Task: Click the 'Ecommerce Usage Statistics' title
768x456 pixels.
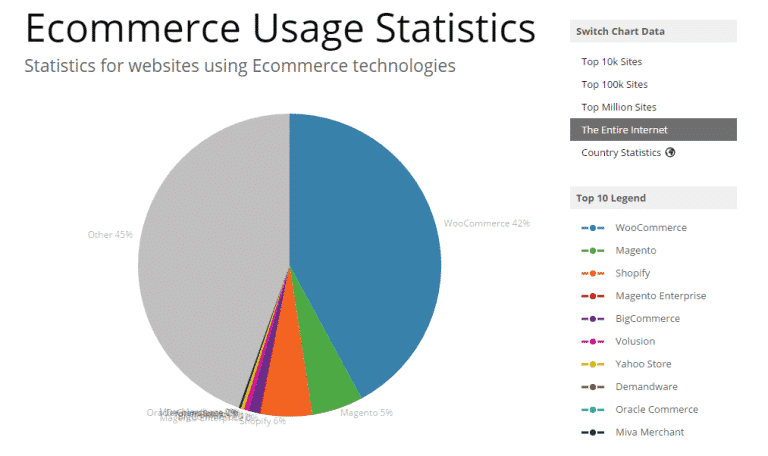Action: (280, 28)
